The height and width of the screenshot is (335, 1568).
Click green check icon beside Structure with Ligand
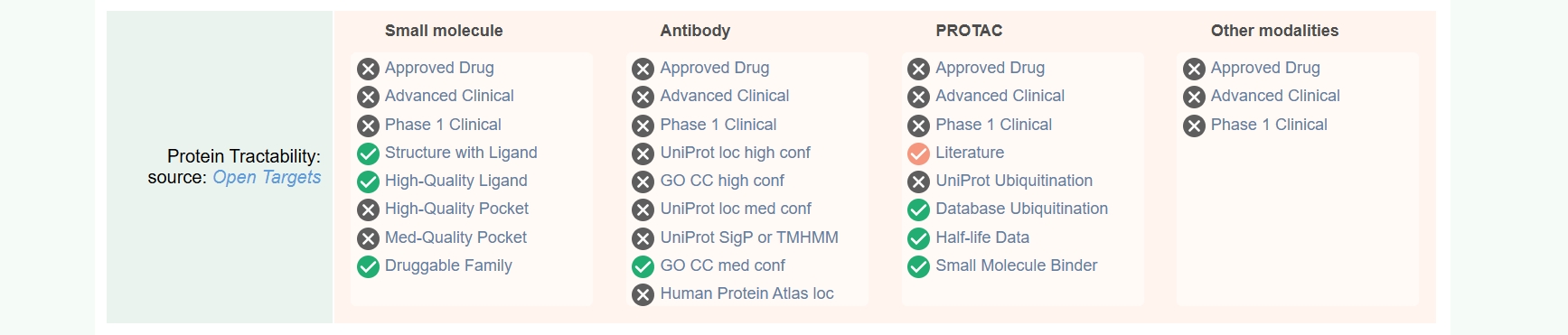(368, 154)
